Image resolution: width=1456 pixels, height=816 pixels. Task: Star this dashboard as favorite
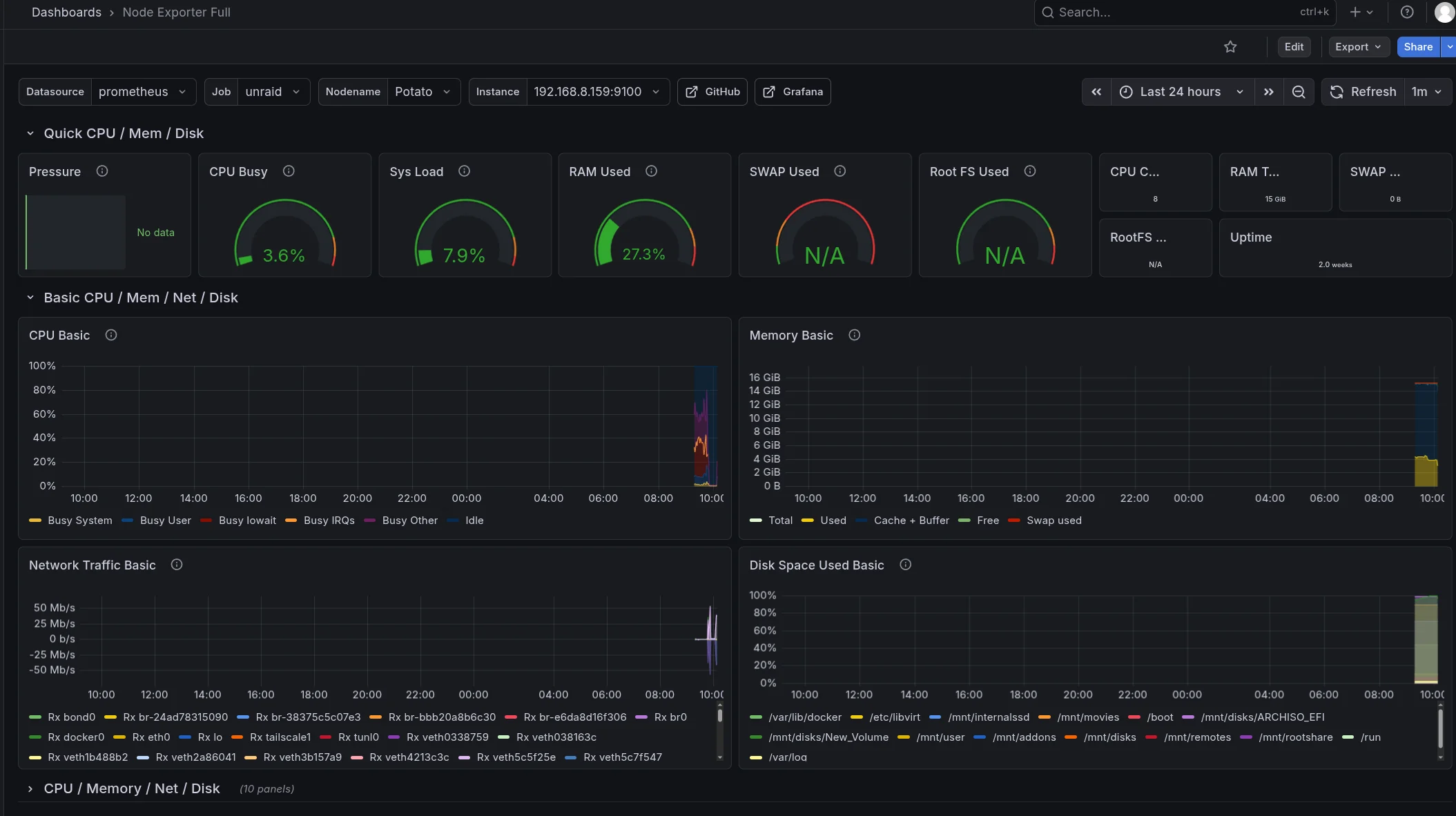[1230, 47]
